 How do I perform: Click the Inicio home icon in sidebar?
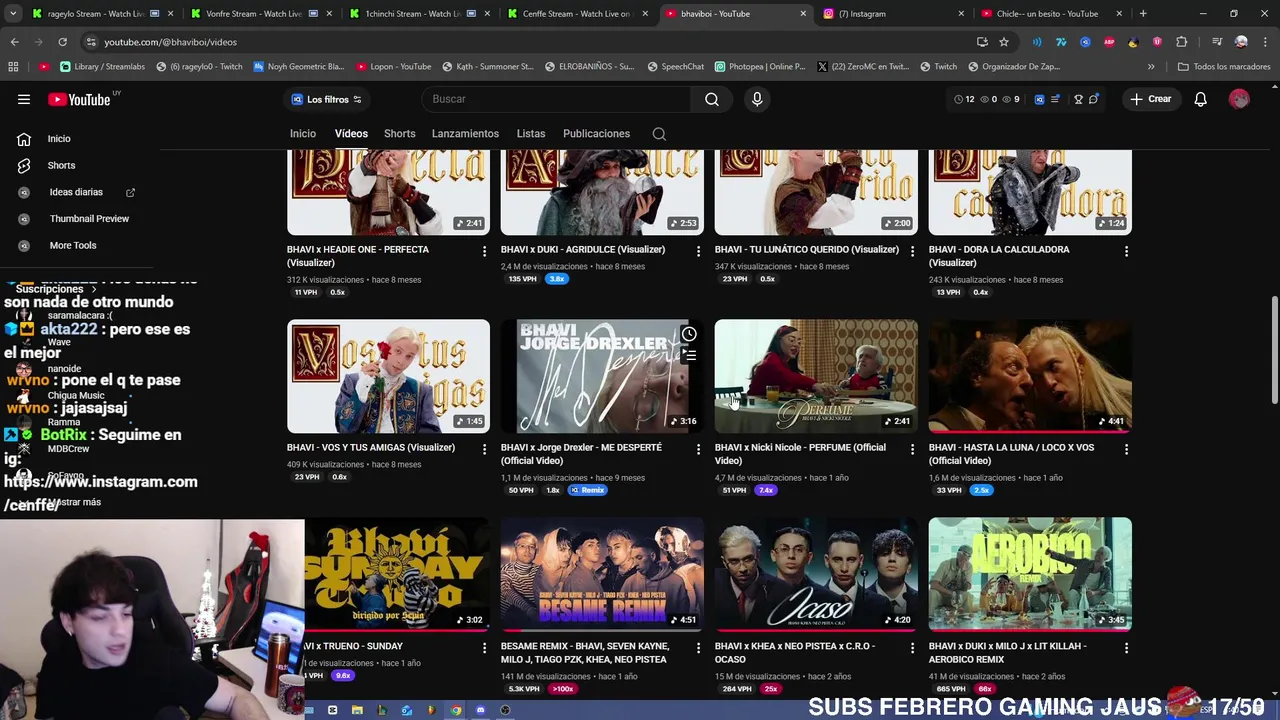tap(24, 139)
